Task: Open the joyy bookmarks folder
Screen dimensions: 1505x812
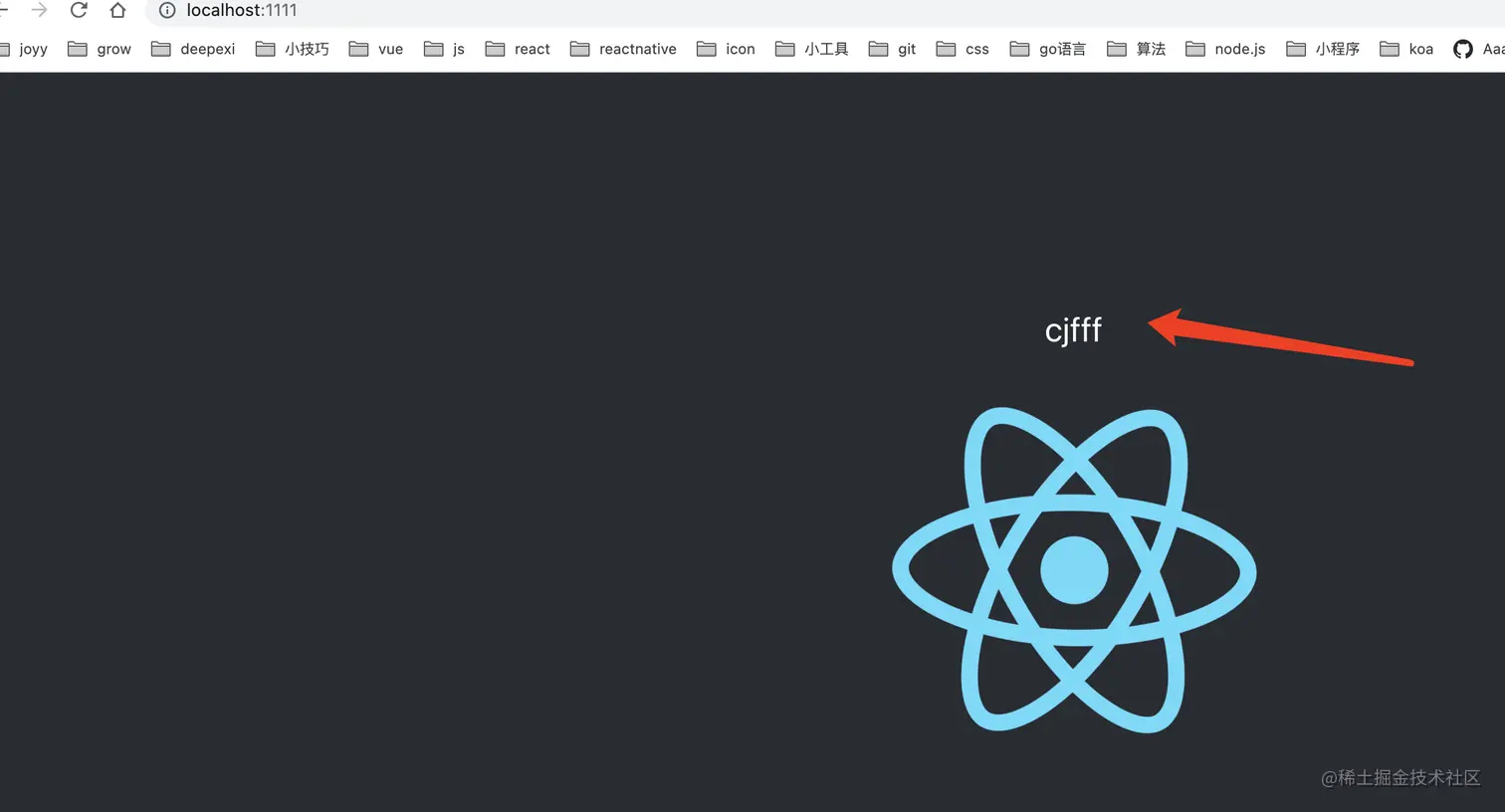Action: (x=24, y=49)
